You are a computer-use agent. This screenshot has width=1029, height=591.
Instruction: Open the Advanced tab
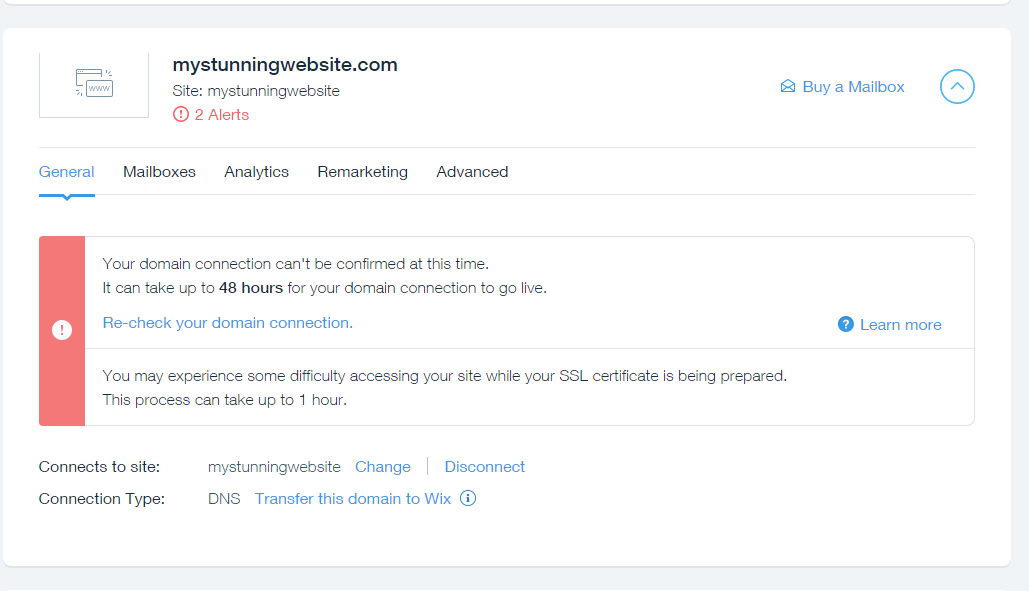(x=472, y=172)
